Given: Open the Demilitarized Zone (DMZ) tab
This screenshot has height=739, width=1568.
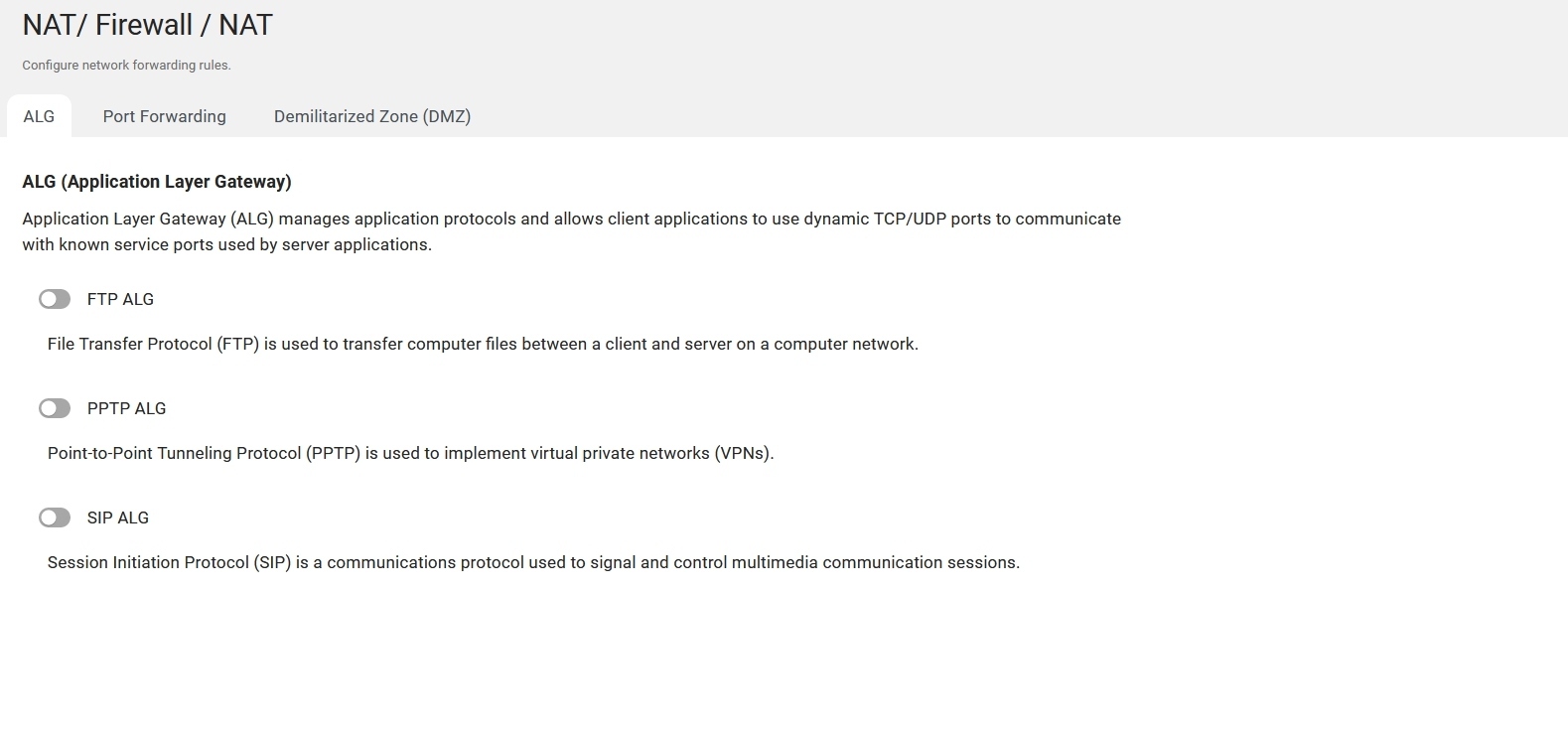Looking at the screenshot, I should pyautogui.click(x=372, y=116).
